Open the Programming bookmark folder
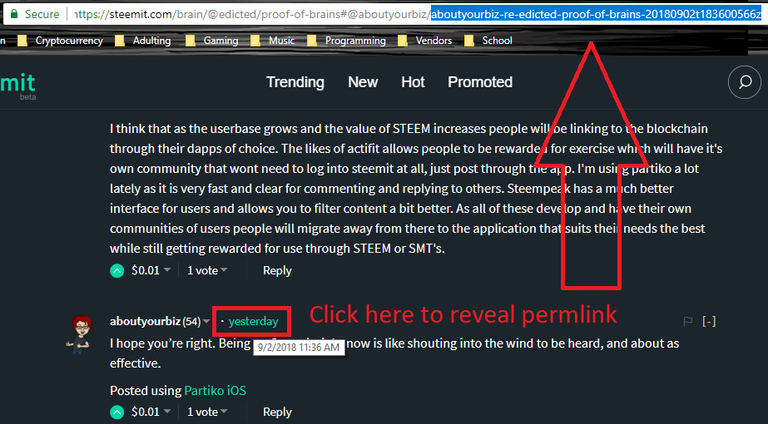This screenshot has height=424, width=768. click(347, 41)
